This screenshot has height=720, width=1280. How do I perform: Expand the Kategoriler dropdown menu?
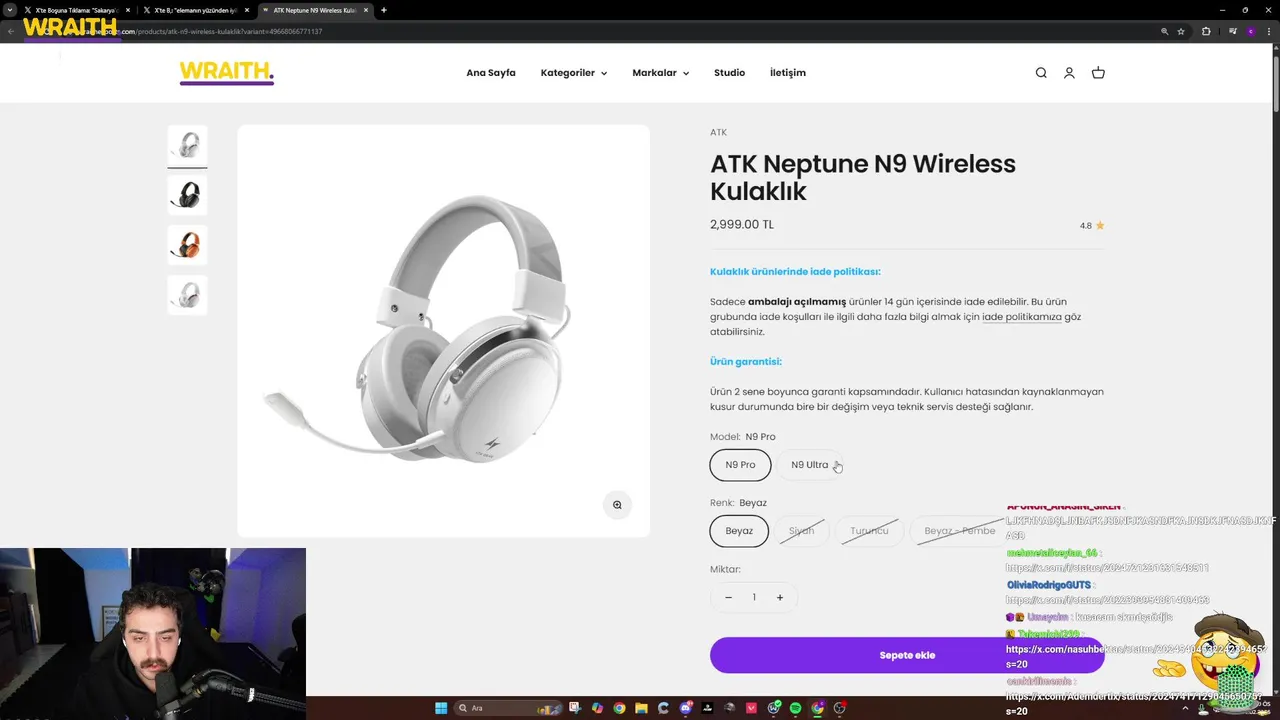[x=574, y=73]
